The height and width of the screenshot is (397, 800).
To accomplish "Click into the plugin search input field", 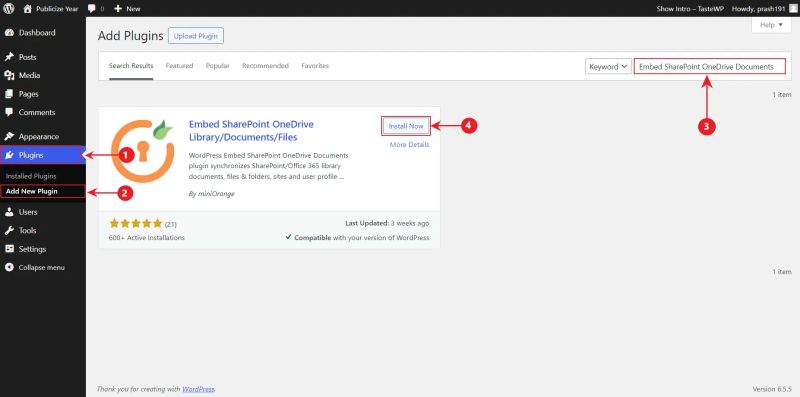I will click(x=710, y=67).
